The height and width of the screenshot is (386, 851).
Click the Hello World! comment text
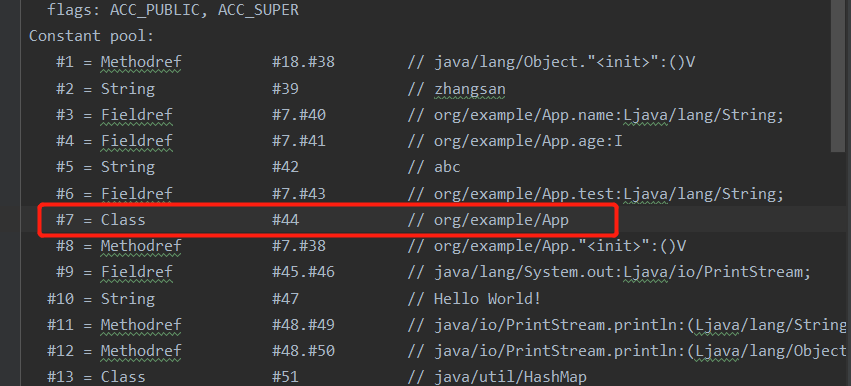[x=487, y=299]
